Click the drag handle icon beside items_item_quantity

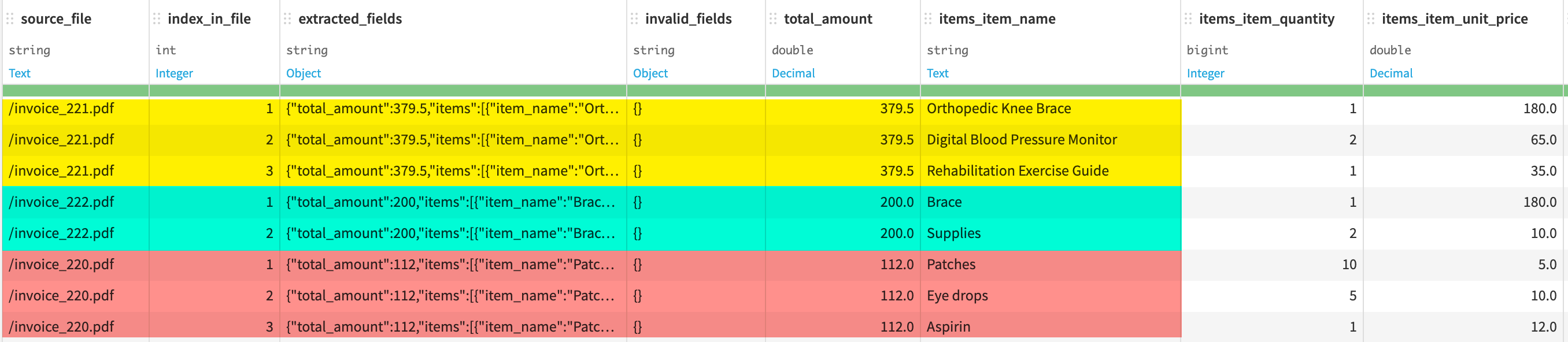pyautogui.click(x=1188, y=19)
